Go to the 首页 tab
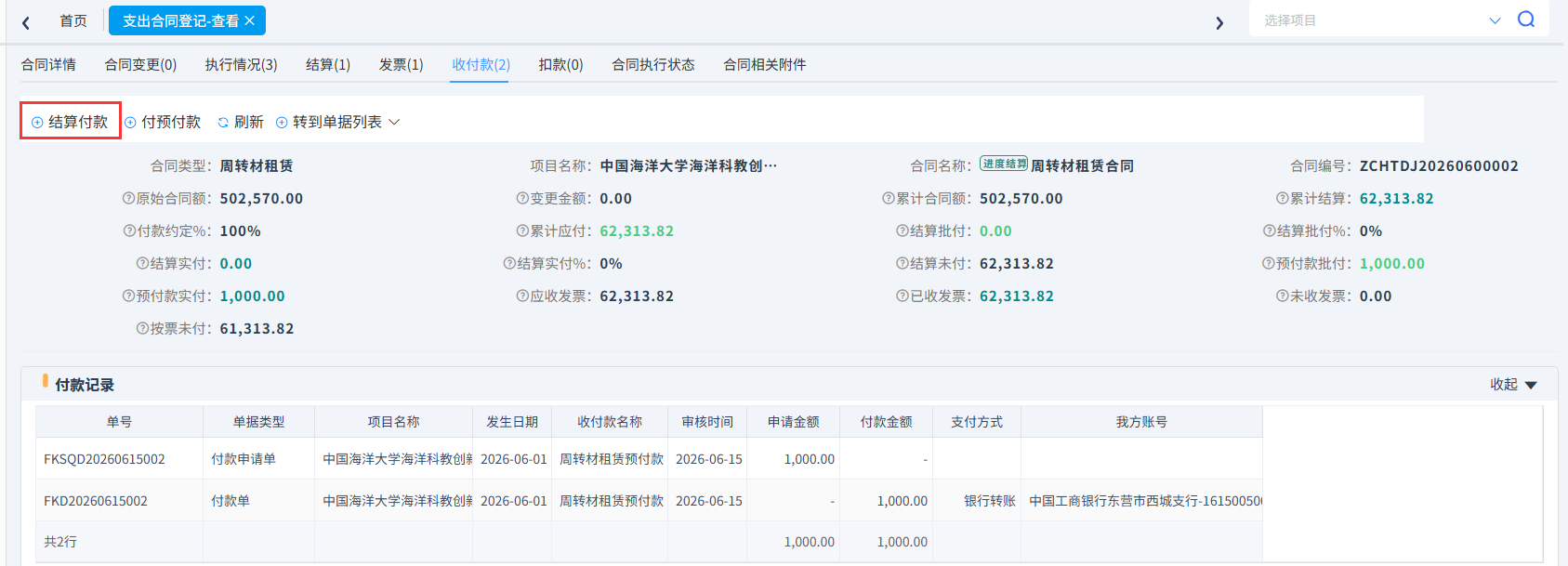This screenshot has width=1568, height=566. [73, 20]
